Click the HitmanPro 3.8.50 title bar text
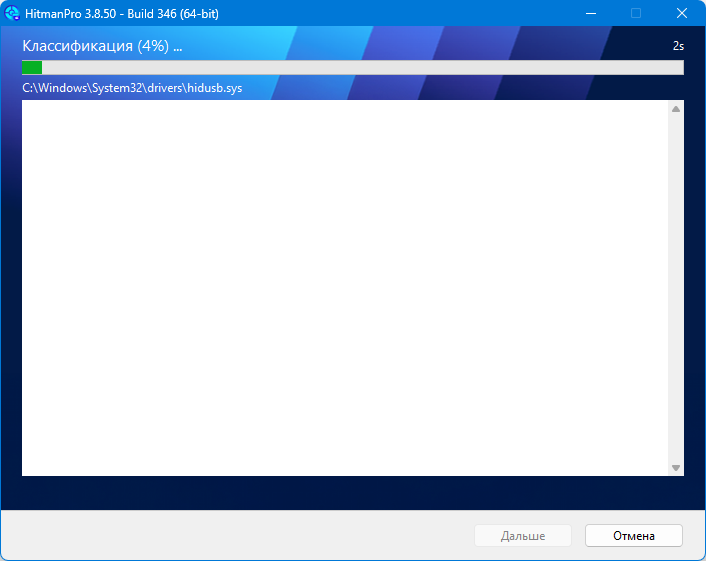Viewport: 706px width, 561px height. pyautogui.click(x=122, y=14)
